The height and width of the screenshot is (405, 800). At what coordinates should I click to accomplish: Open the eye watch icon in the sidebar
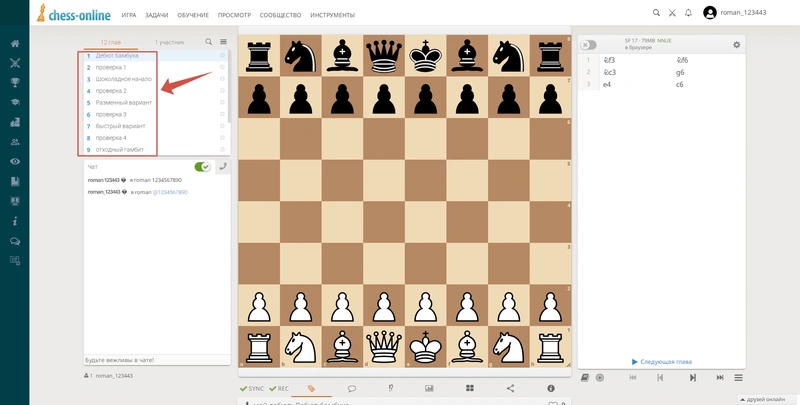[15, 162]
